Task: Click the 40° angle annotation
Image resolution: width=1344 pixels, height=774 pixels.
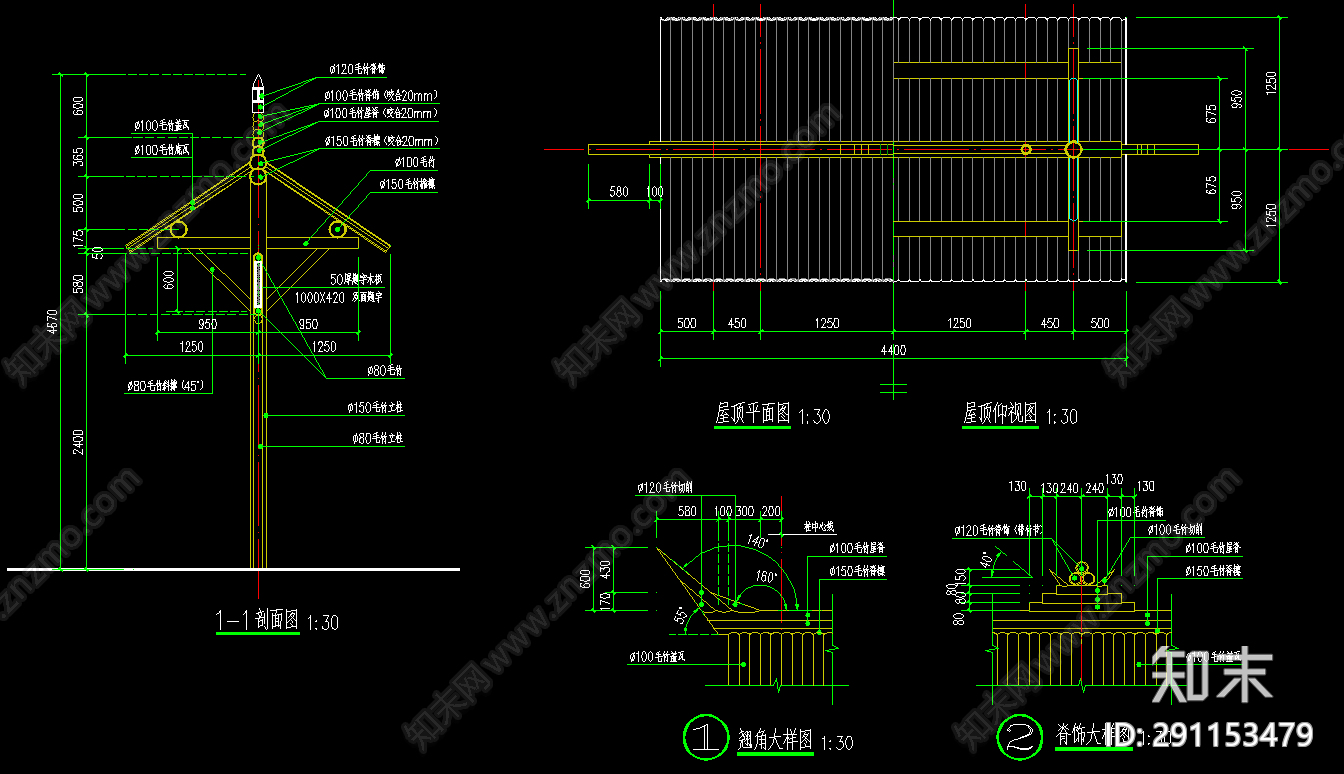Action: pos(987,558)
